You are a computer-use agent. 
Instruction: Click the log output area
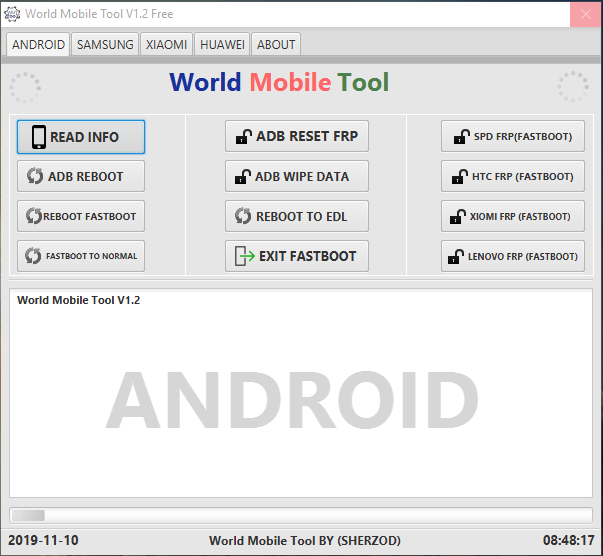[301, 393]
